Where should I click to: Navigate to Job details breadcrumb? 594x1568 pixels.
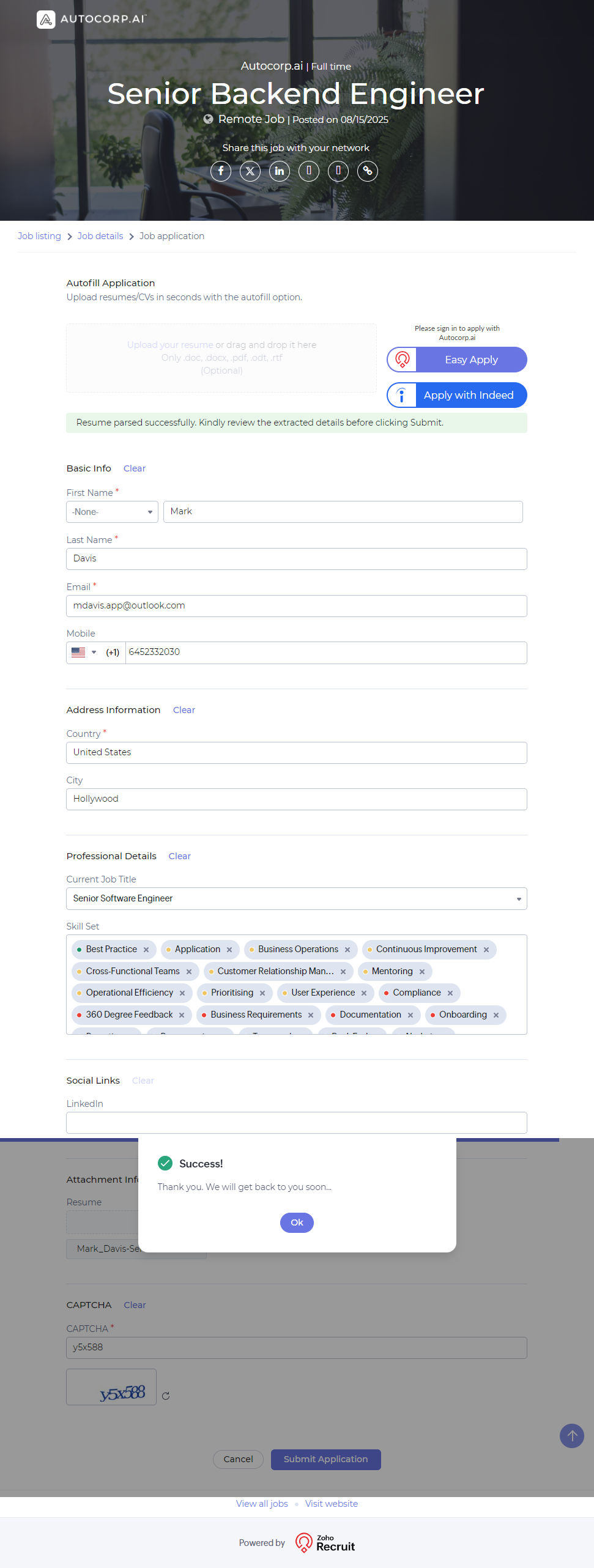(x=100, y=236)
